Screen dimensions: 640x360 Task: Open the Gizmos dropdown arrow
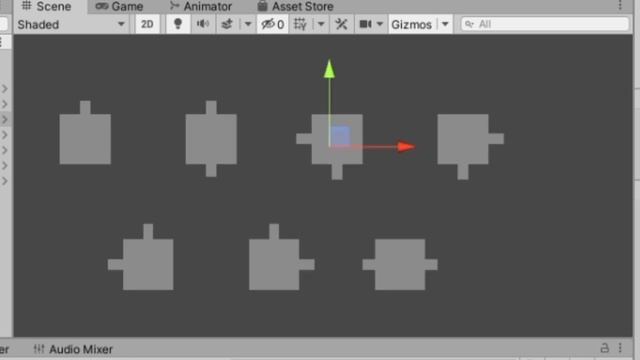445,24
